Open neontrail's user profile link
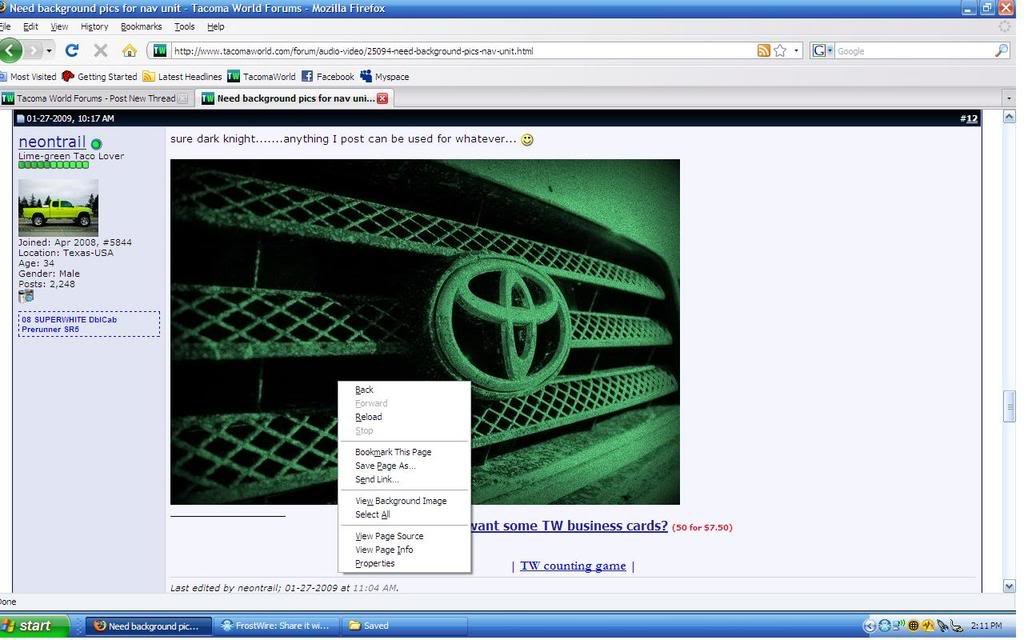 [52, 142]
